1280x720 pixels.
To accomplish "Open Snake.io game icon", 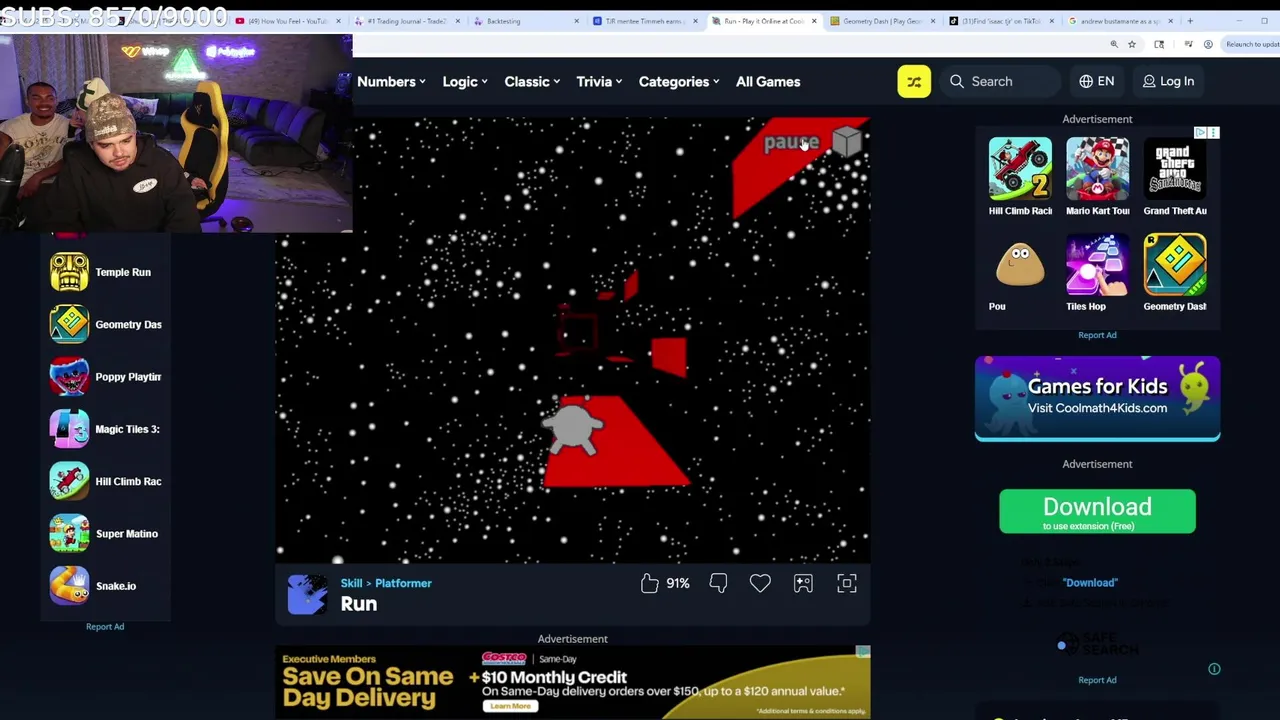I will click(x=69, y=586).
